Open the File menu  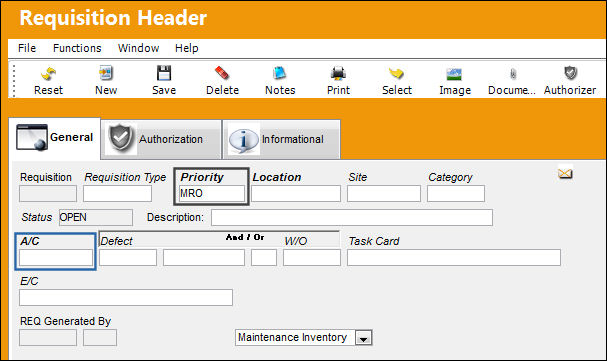[x=27, y=48]
